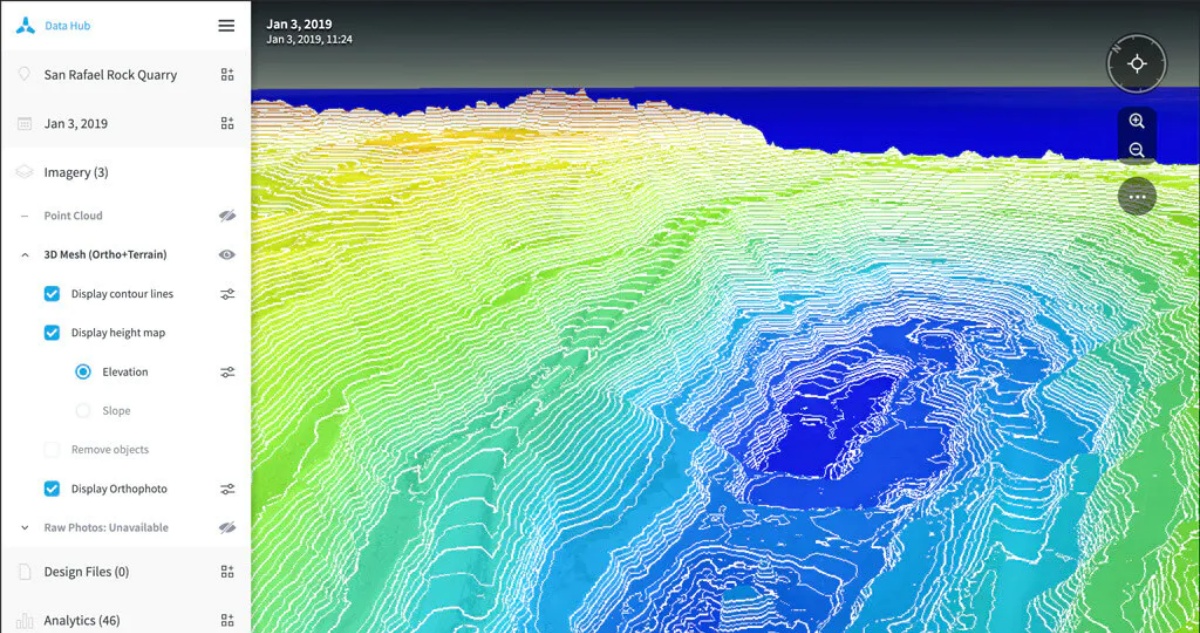Click the location pin icon for San Rafael Rock Quarry

click(24, 75)
